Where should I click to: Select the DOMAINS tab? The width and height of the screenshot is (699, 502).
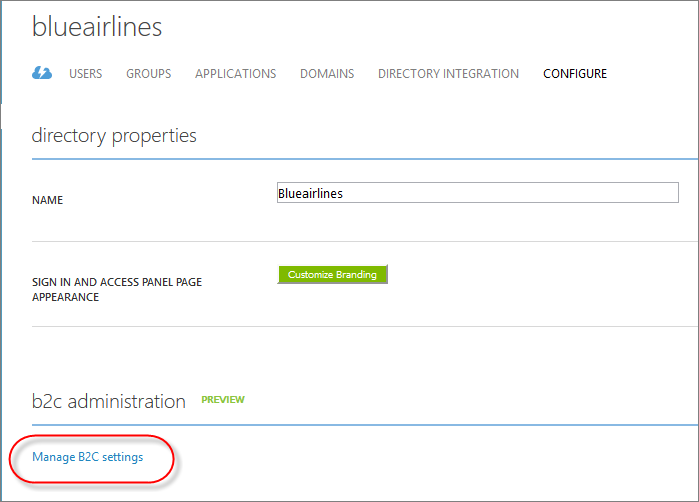point(327,74)
